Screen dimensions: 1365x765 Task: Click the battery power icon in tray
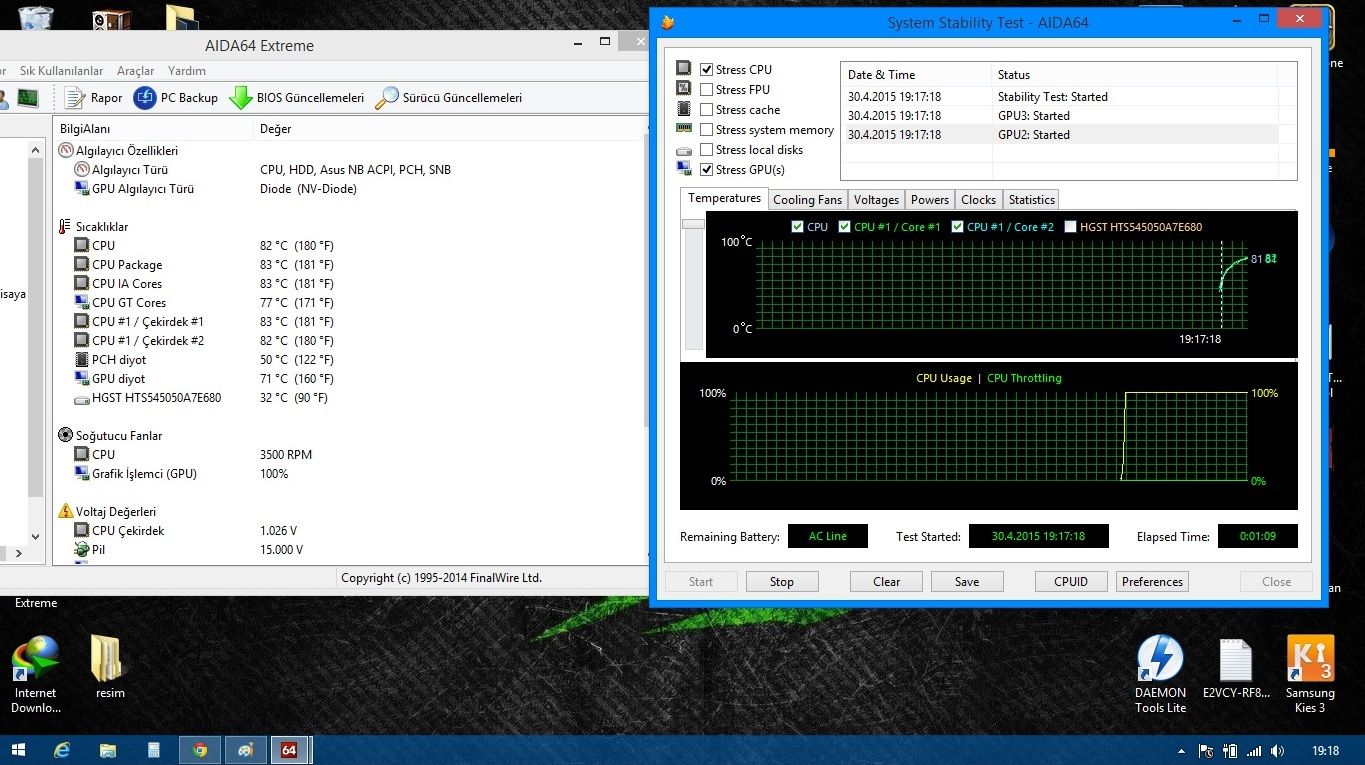pyautogui.click(x=1230, y=751)
